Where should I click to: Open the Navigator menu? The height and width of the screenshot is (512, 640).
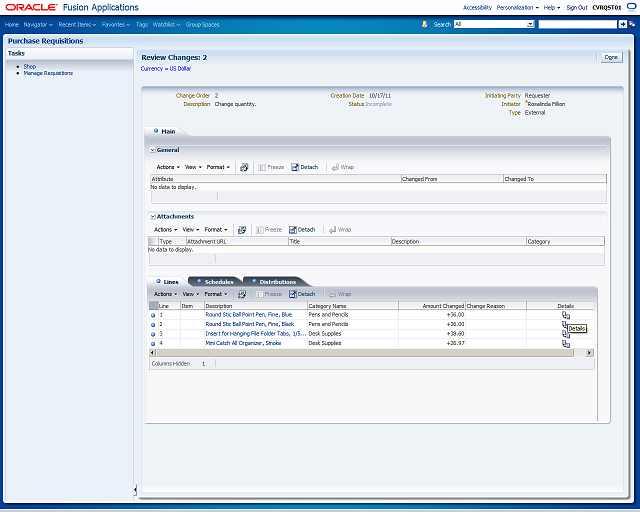click(x=38, y=25)
